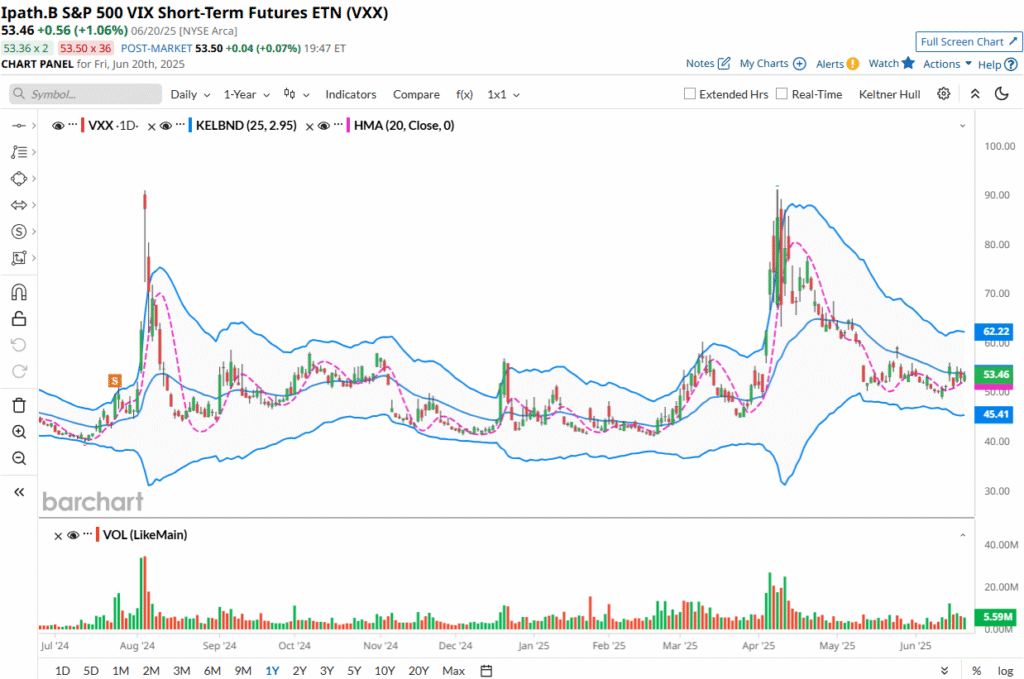Open the My Charts link
This screenshot has height=679, width=1024.
772,64
